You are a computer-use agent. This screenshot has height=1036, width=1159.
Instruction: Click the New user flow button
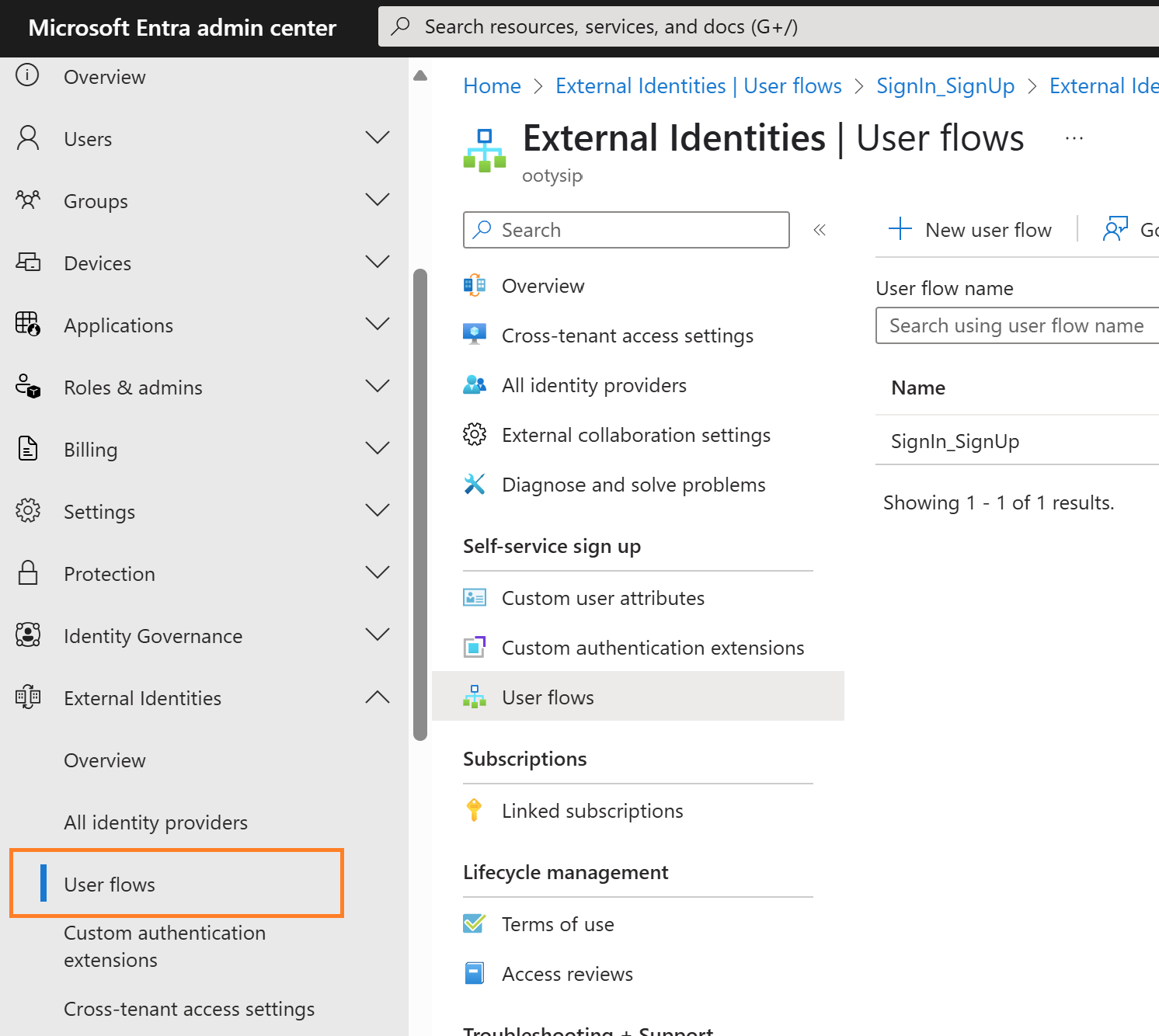point(970,229)
